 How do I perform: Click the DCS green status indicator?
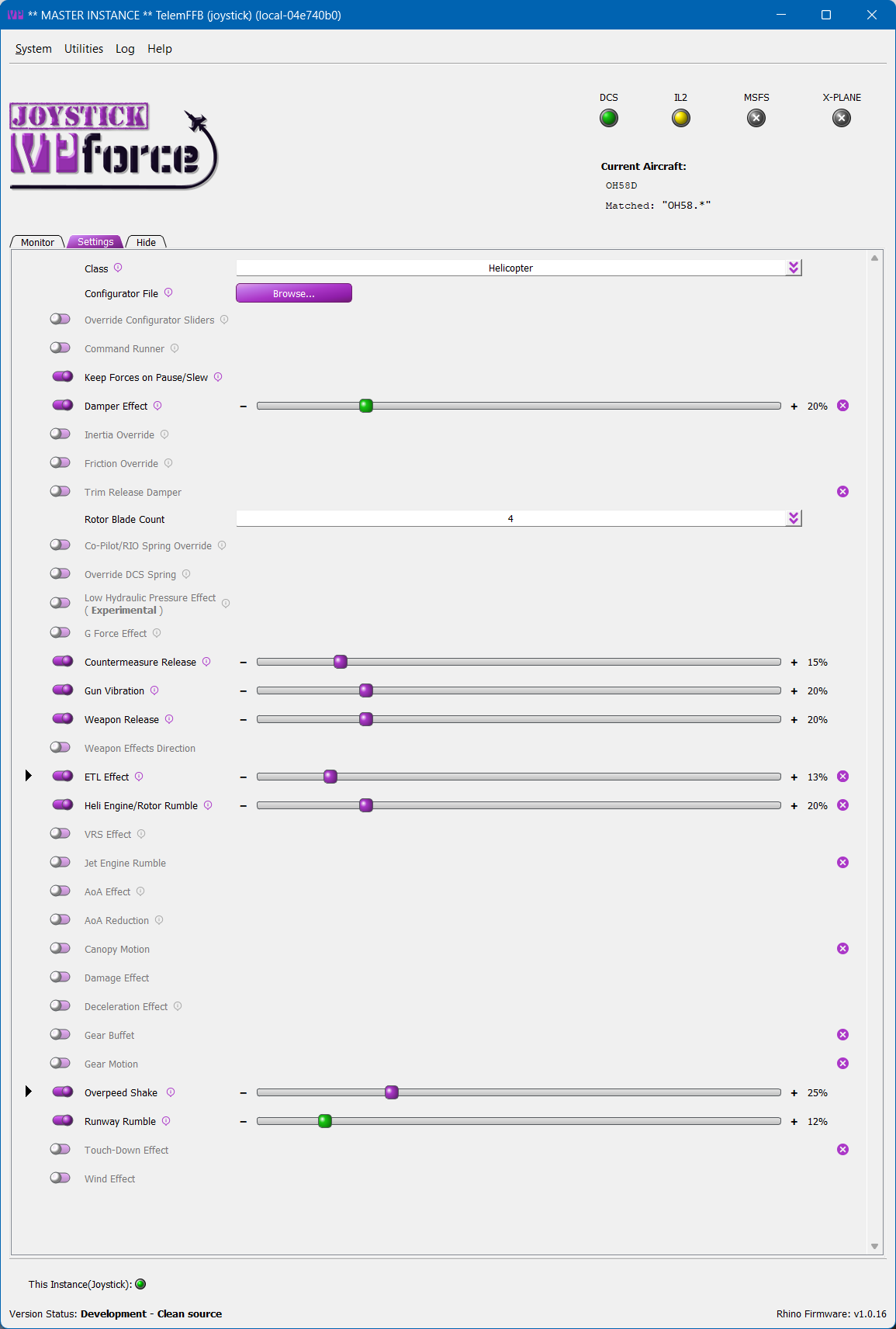[x=609, y=118]
